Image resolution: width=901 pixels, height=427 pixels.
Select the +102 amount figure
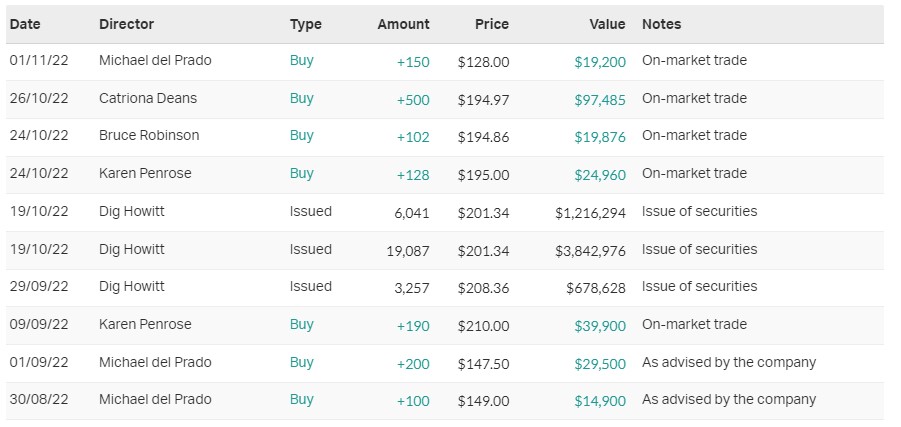[412, 137]
